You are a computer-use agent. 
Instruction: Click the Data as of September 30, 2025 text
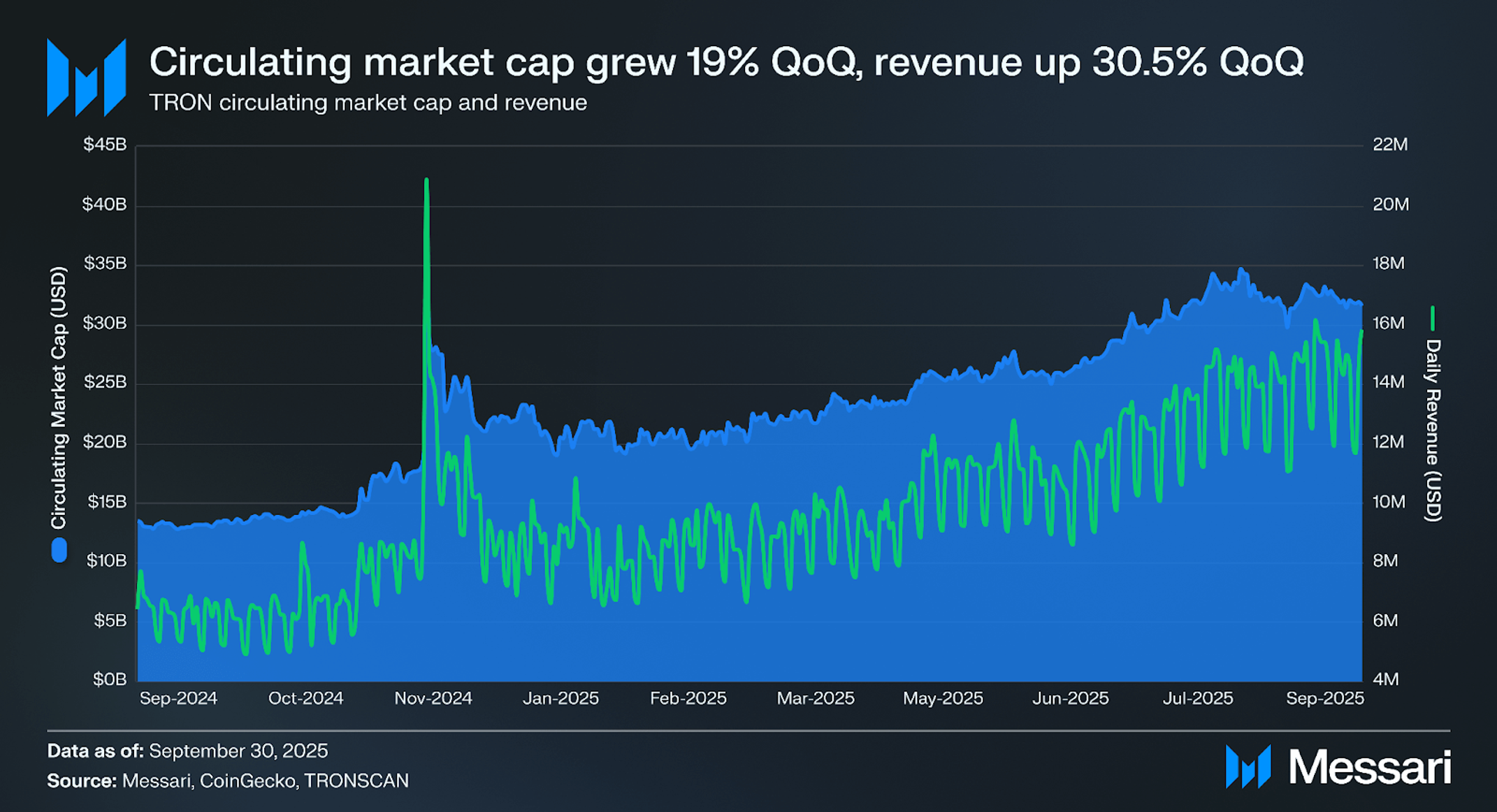click(187, 751)
